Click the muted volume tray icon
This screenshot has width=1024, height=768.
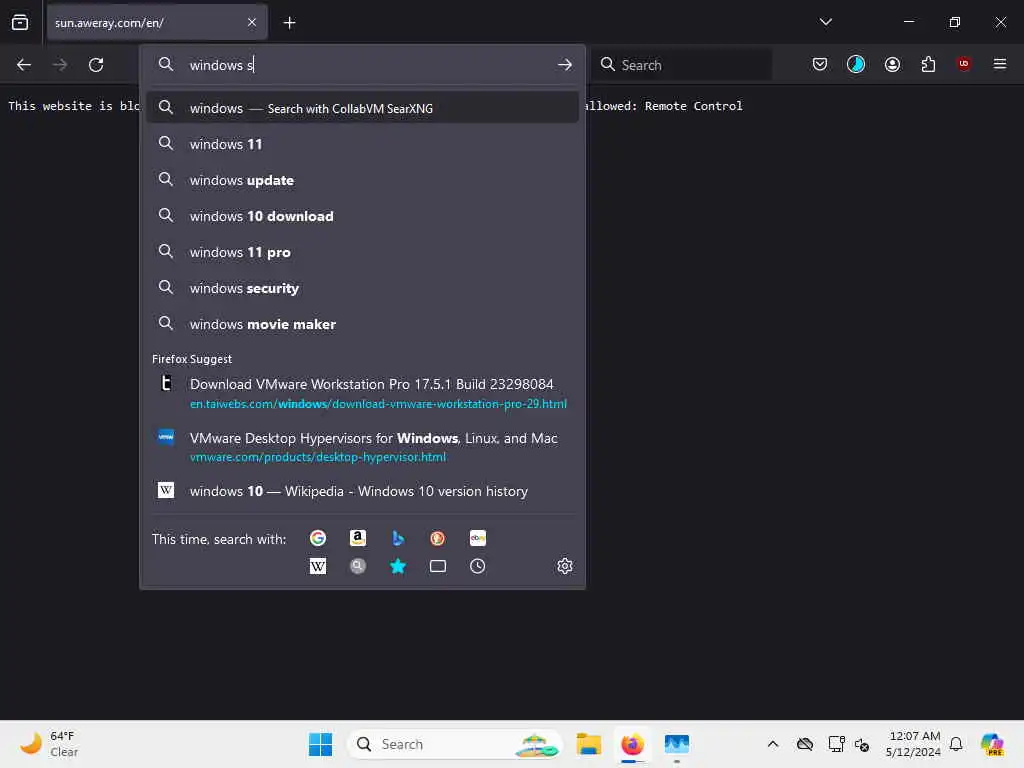click(862, 744)
